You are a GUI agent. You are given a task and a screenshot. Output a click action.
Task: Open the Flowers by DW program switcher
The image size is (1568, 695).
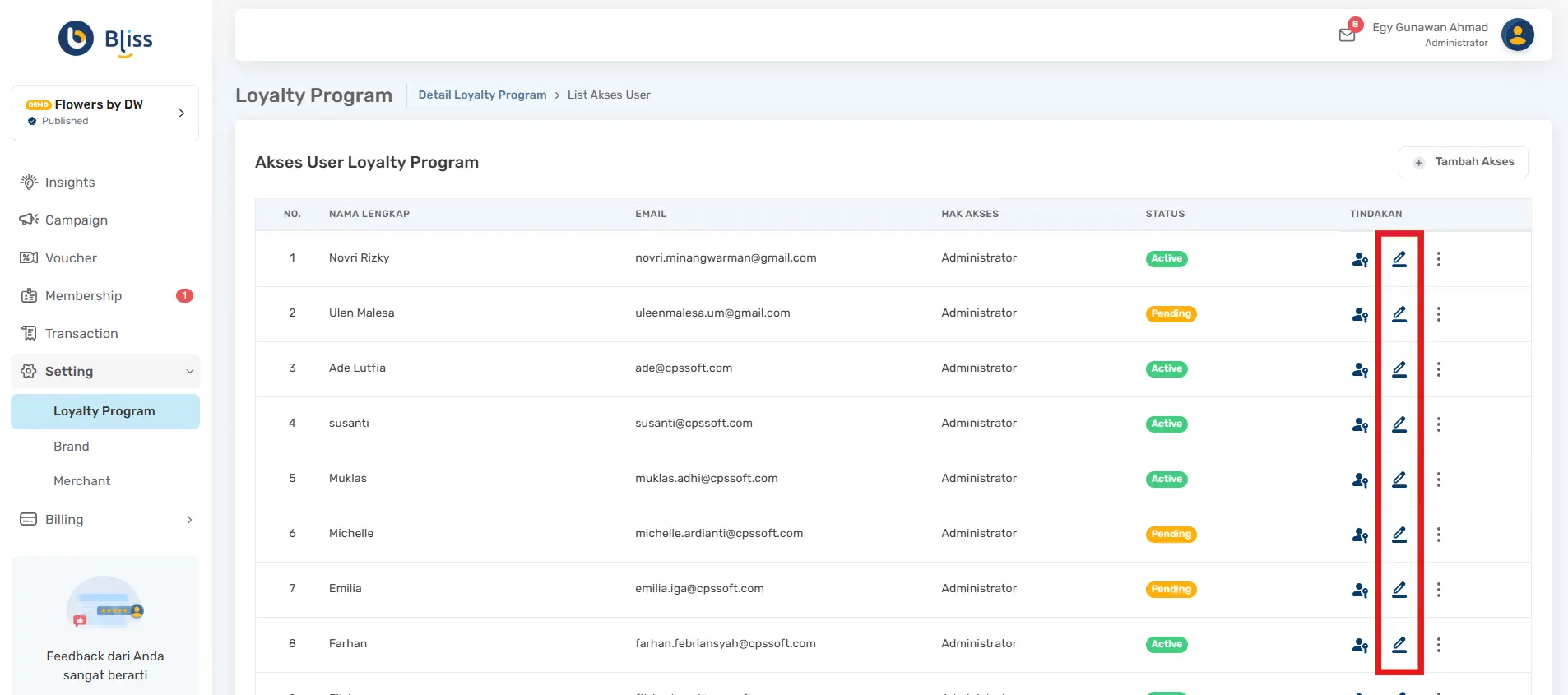(105, 113)
